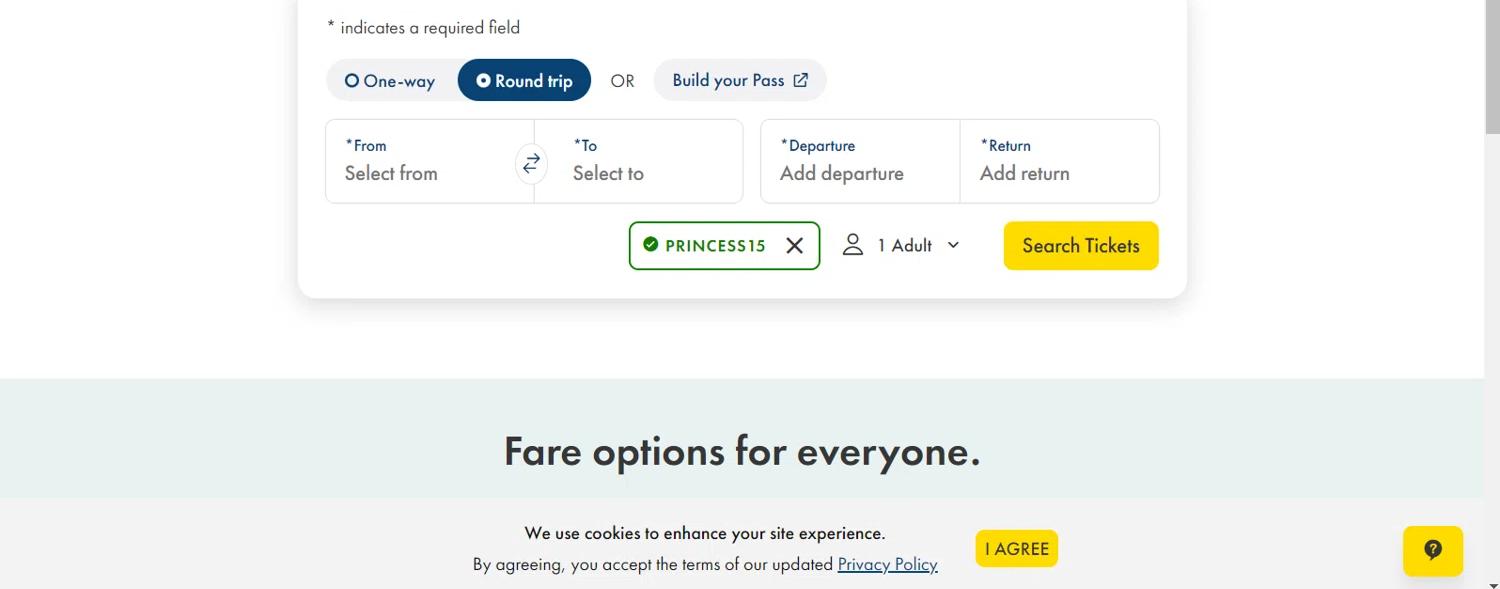Viewport: 1500px width, 589px height.
Task: Expand the 1 Adult passenger dropdown
Action: click(x=902, y=245)
